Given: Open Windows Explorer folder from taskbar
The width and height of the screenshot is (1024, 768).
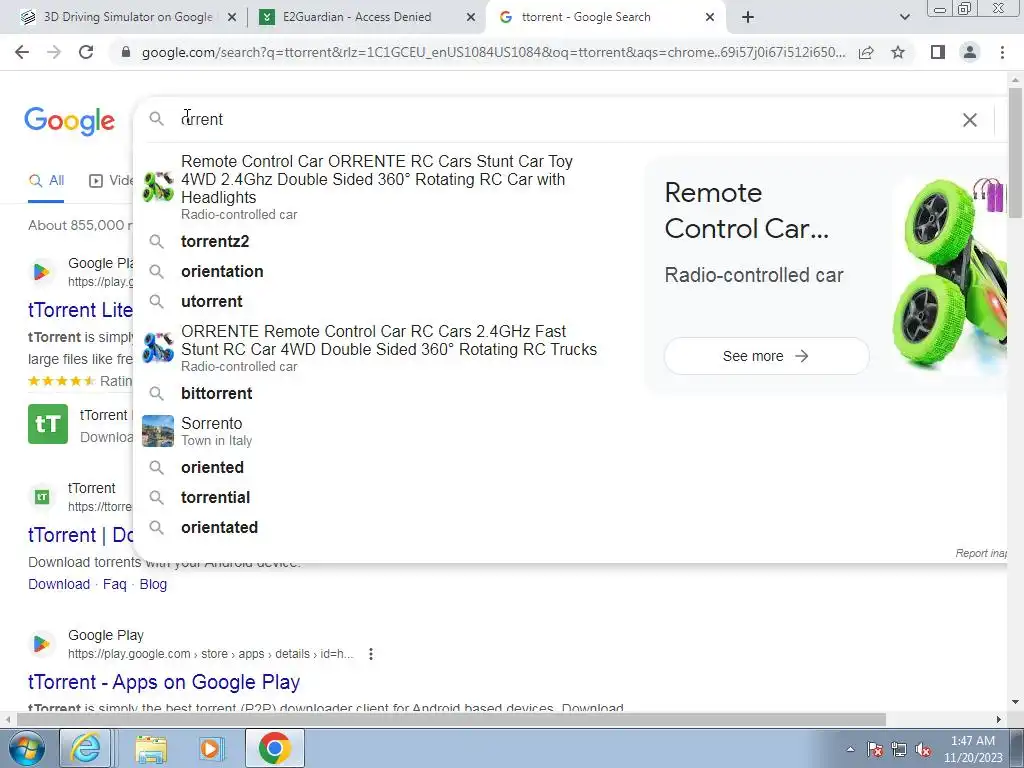Looking at the screenshot, I should (x=152, y=748).
